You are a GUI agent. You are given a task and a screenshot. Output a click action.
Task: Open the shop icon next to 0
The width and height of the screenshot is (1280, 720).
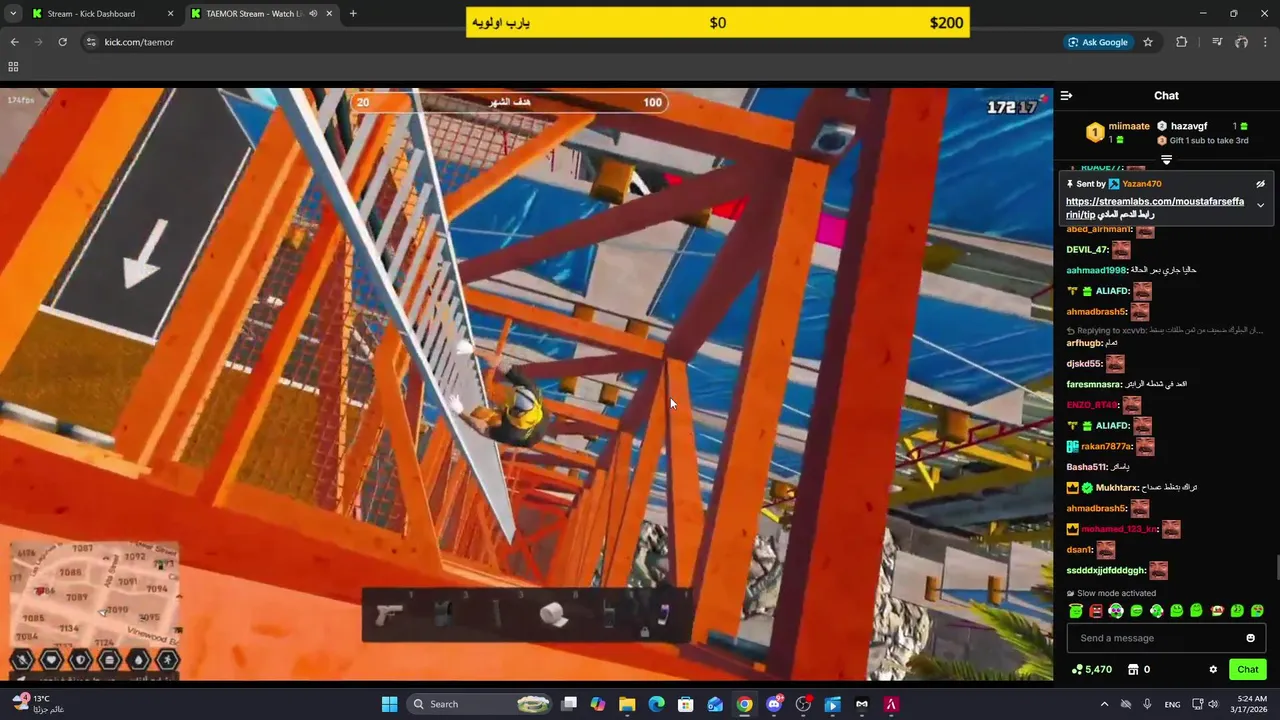click(1133, 669)
